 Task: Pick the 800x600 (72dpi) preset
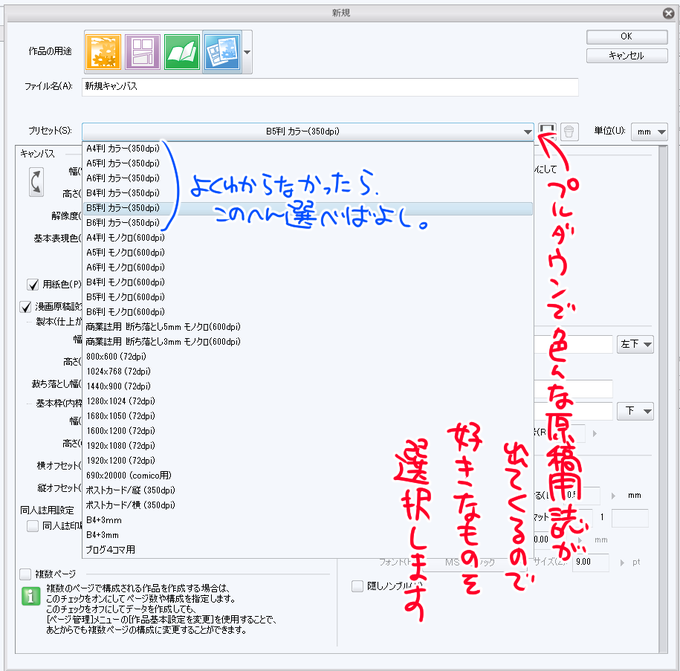pos(308,357)
